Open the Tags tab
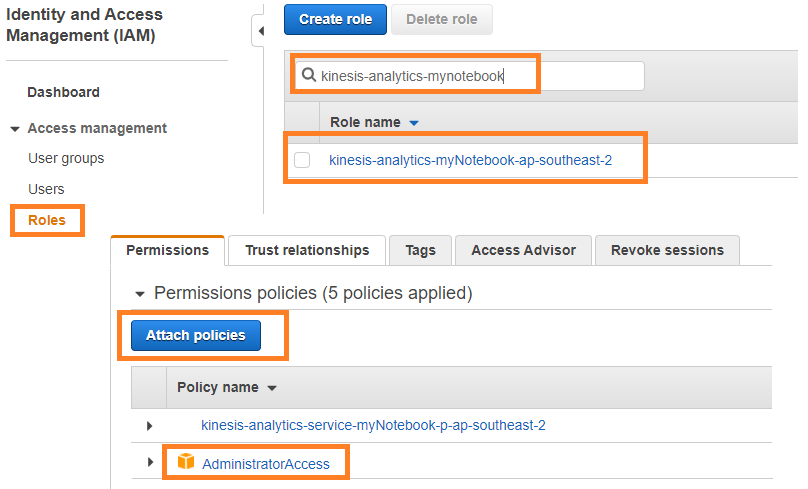Image resolution: width=808 pixels, height=489 pixels. (420, 250)
